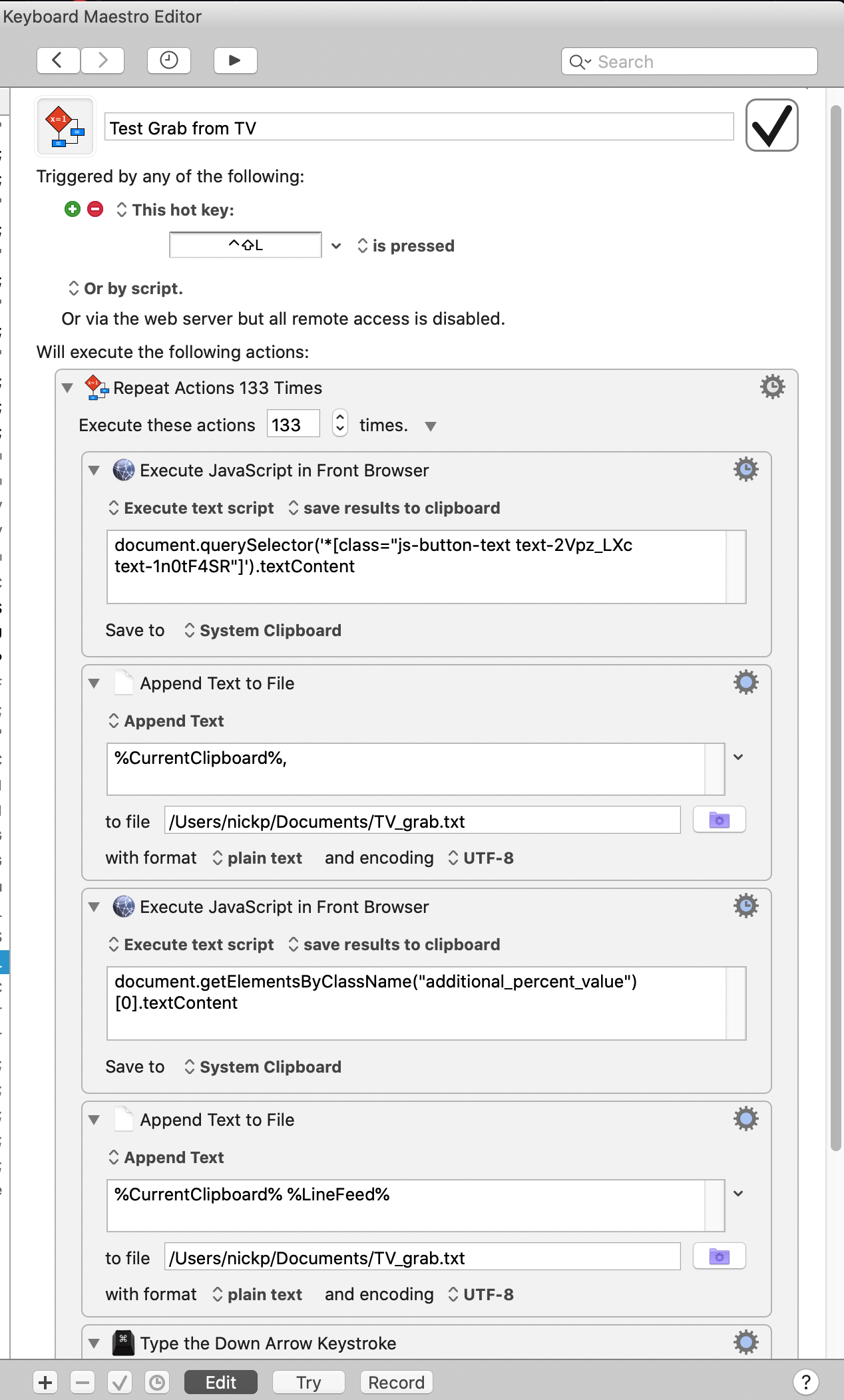Click the macro name field Test Grab from TV
This screenshot has height=1400, width=844.
419,128
